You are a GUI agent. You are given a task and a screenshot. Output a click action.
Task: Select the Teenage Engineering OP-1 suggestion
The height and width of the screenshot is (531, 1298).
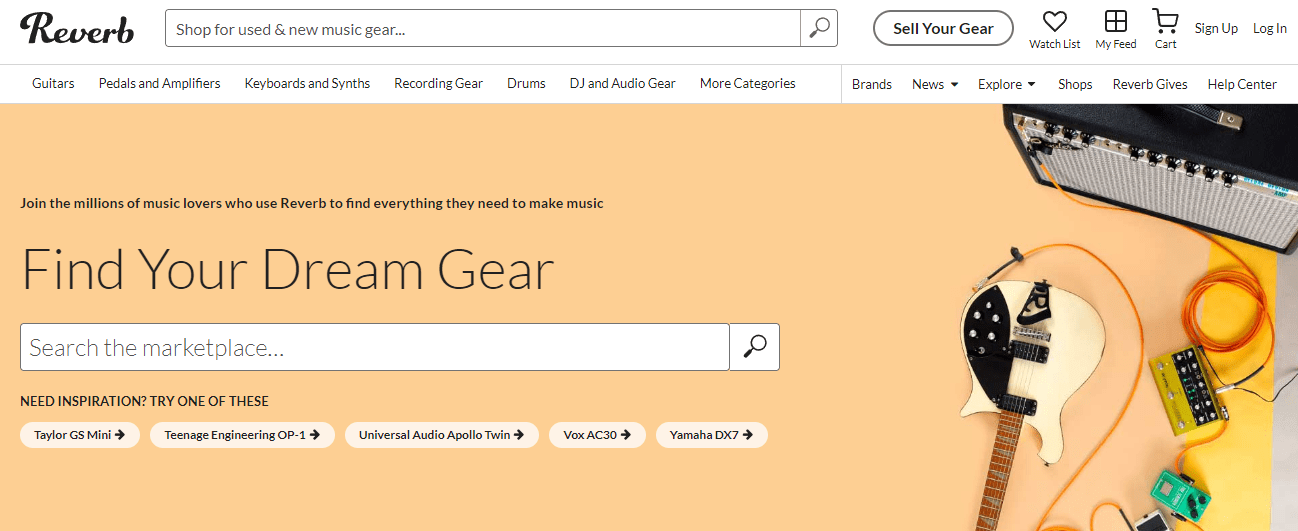point(242,435)
